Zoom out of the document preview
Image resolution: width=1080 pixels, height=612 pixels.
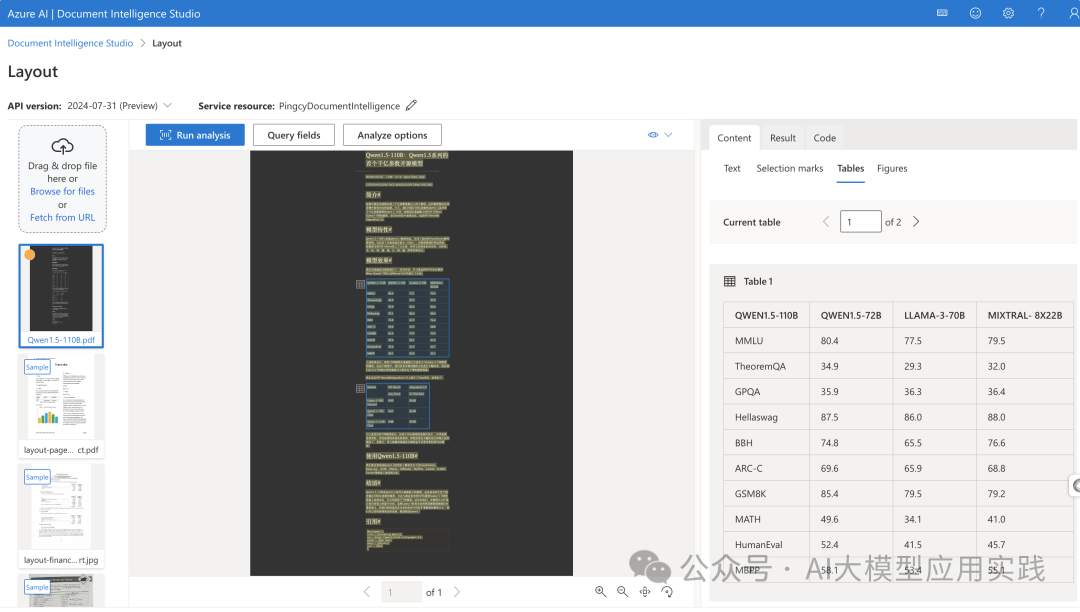(x=623, y=591)
